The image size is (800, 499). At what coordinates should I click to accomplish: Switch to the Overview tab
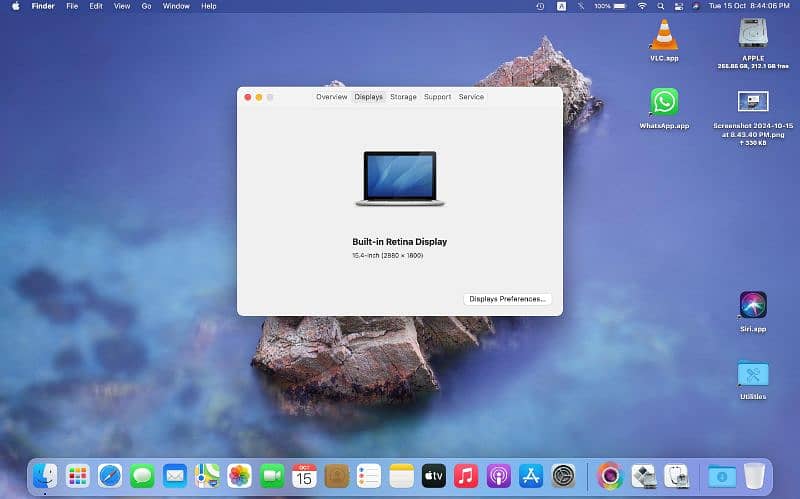click(331, 97)
